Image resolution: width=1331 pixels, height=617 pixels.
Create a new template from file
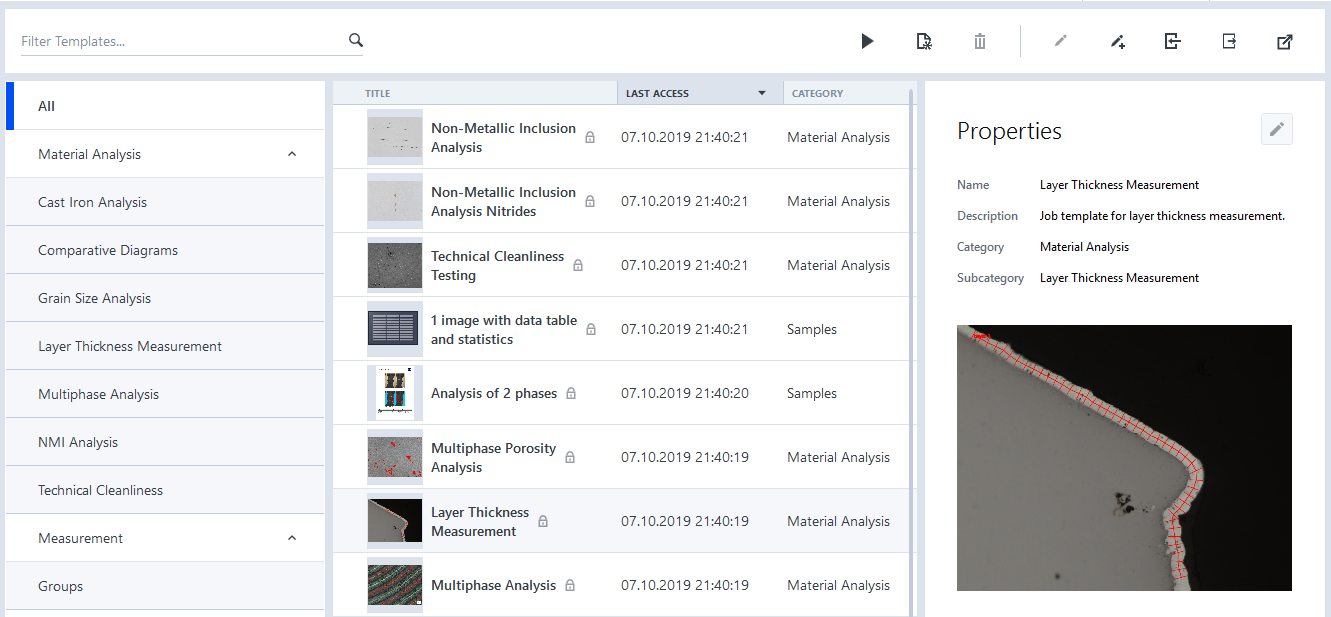[924, 41]
